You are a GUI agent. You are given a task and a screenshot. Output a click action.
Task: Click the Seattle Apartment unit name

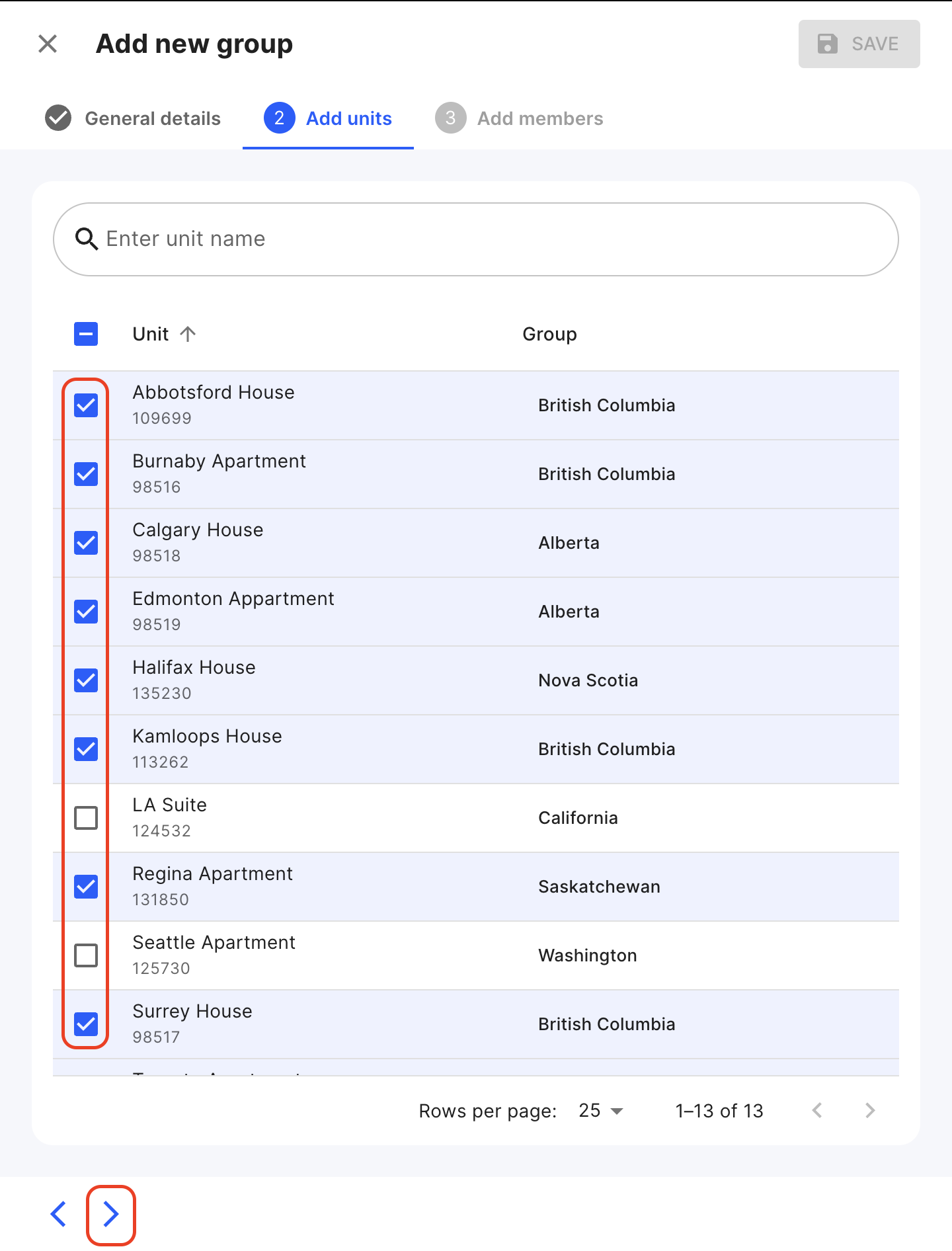coord(214,943)
